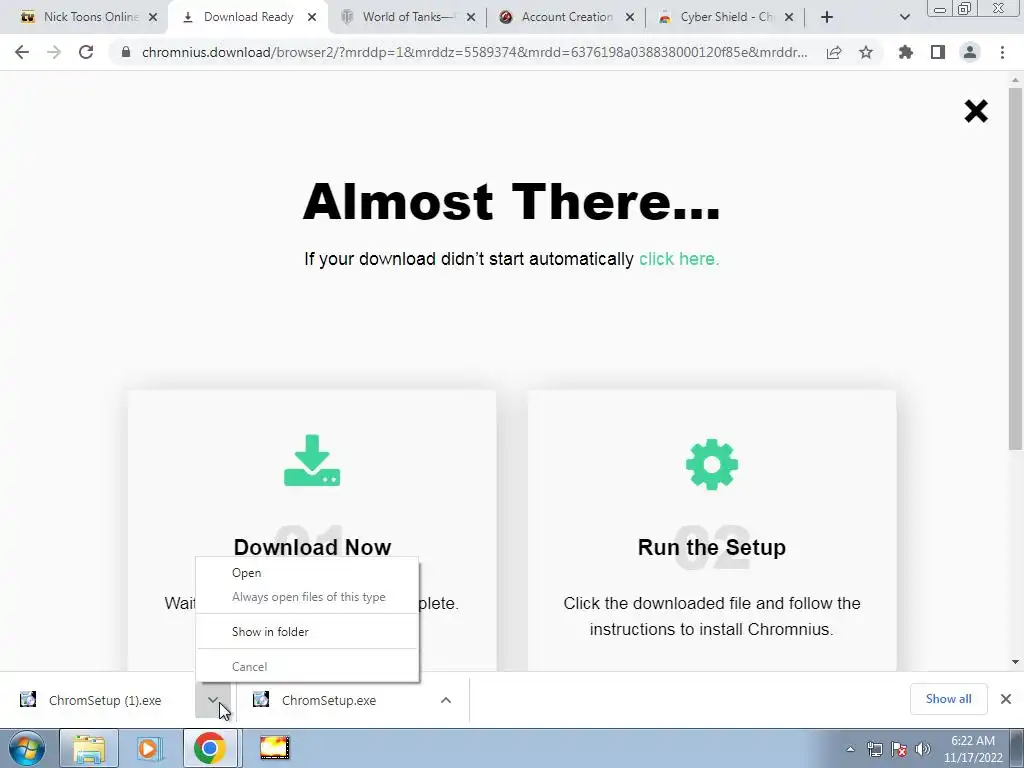Launch Windows Media Player from taskbar

tap(148, 748)
